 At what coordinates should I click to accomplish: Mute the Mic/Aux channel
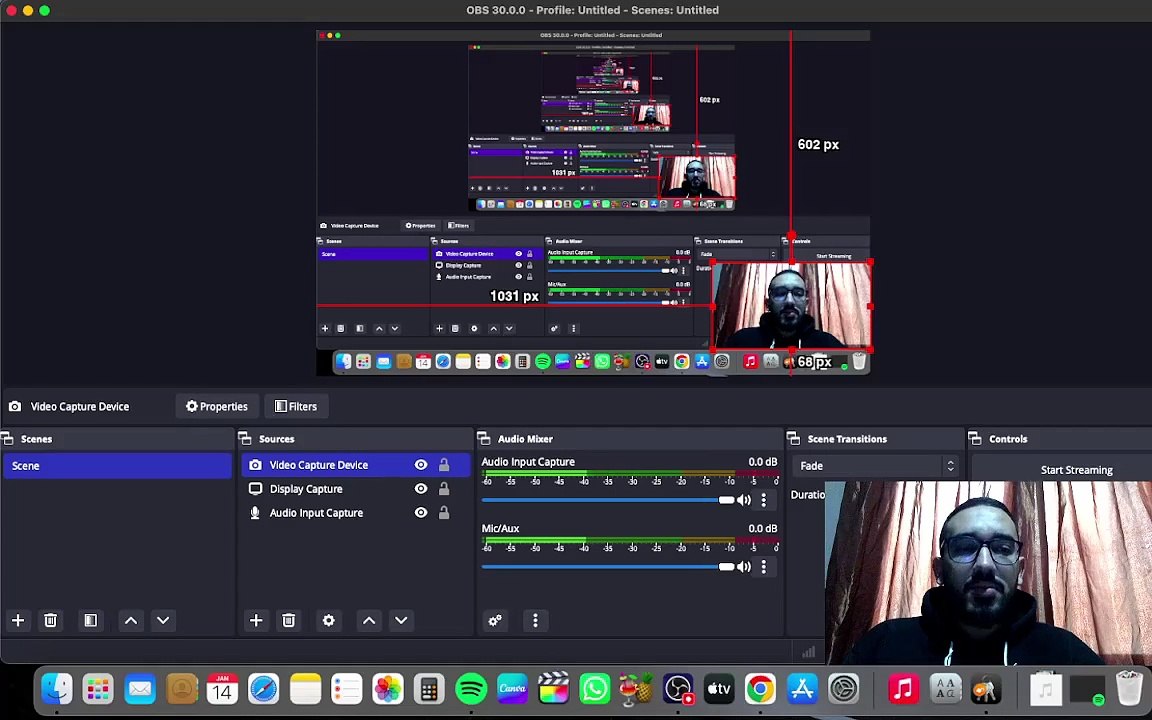coord(744,566)
